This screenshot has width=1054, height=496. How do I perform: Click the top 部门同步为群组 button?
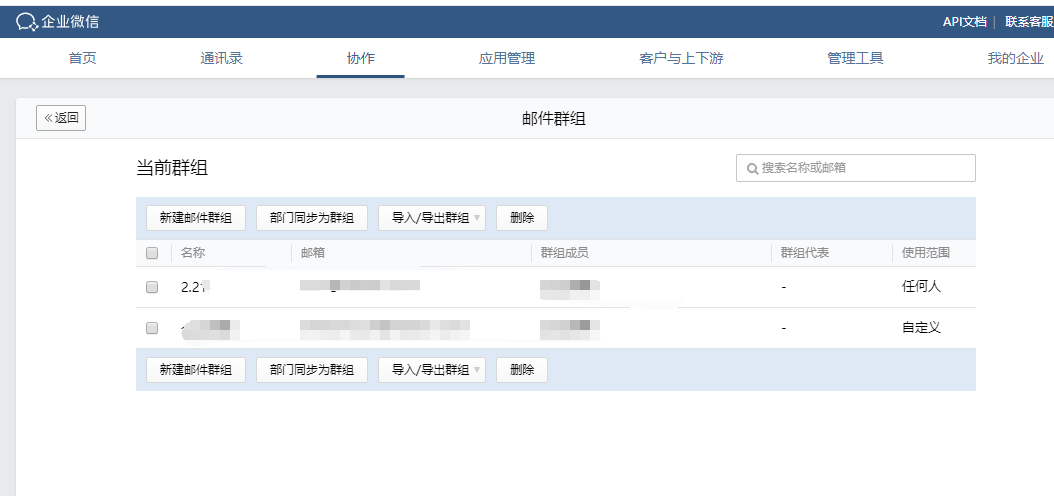coord(312,218)
